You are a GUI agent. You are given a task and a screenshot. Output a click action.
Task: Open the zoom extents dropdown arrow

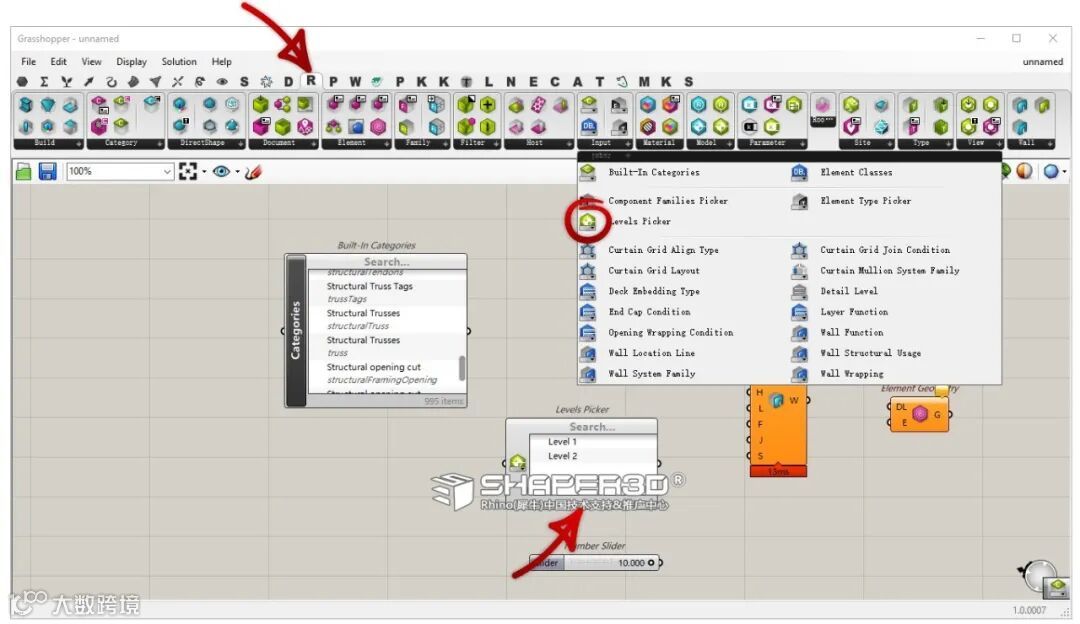pyautogui.click(x=204, y=171)
